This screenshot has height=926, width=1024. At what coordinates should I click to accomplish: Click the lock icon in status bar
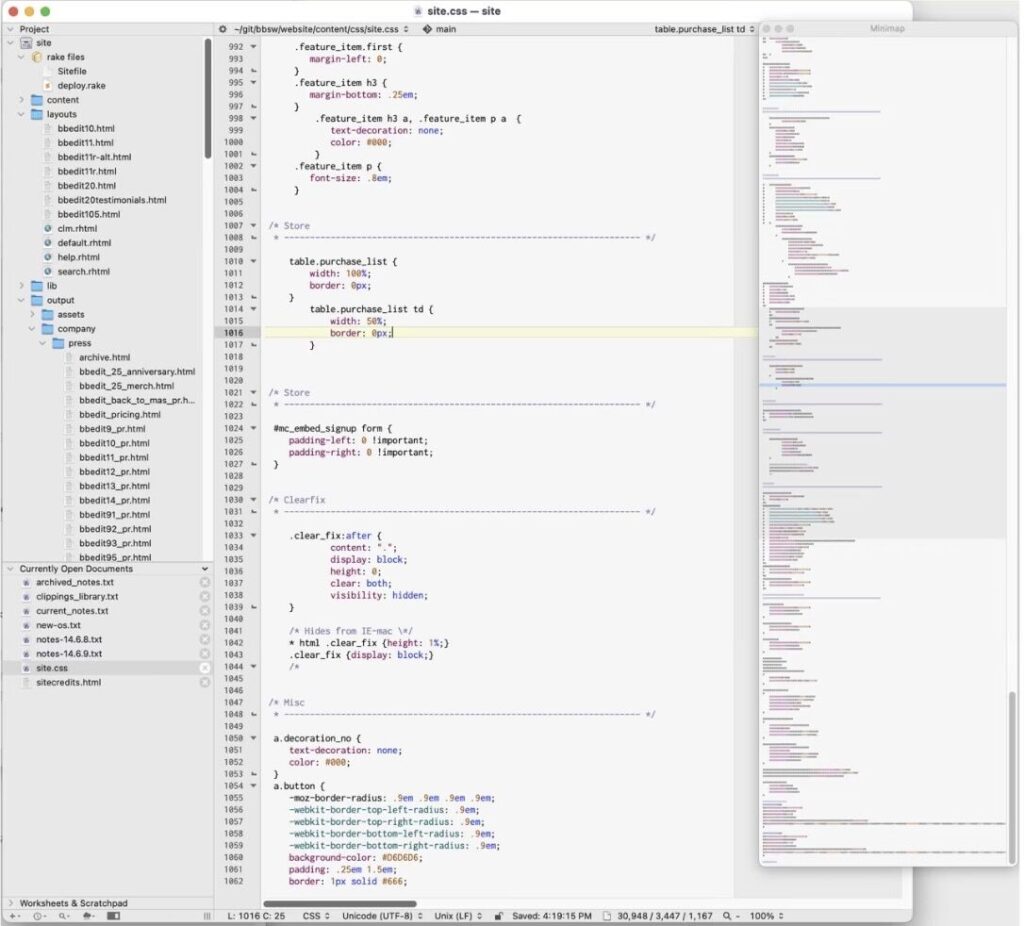(498, 915)
